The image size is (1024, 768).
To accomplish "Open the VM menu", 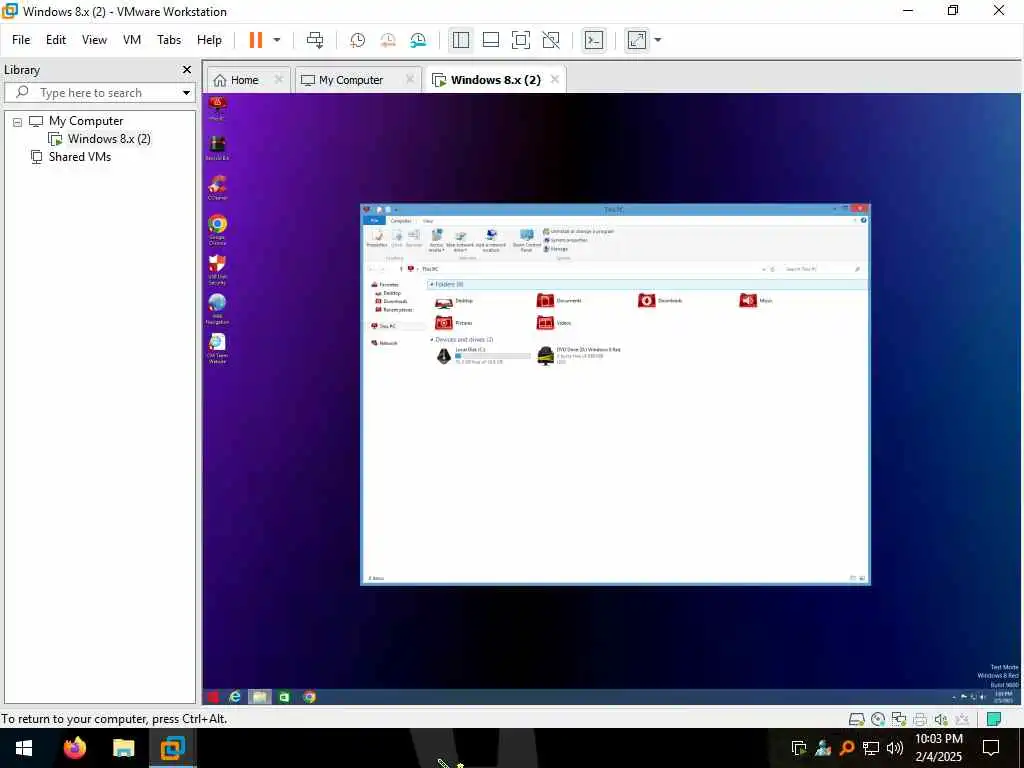I will tap(132, 40).
